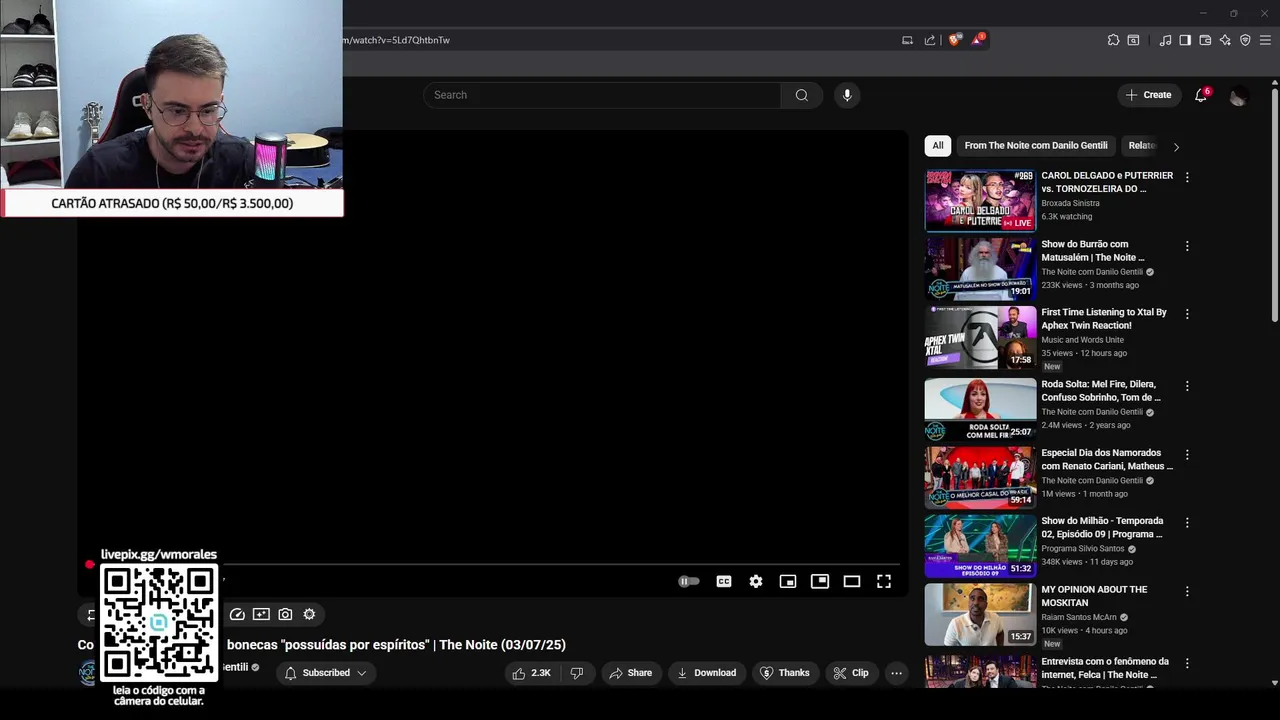The height and width of the screenshot is (720, 1280).
Task: Open the Show do Milhão 51:32 thumbnail
Action: (980, 546)
